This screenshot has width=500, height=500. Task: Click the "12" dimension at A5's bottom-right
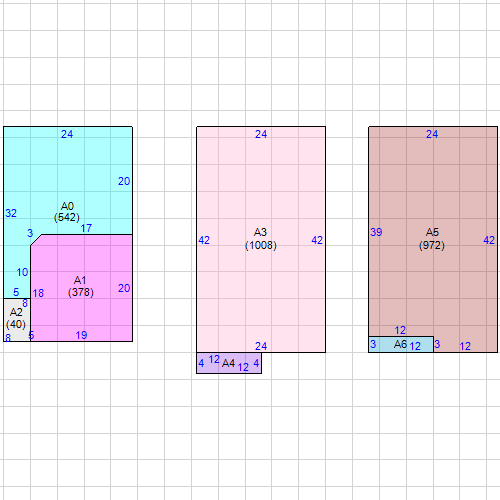point(465,346)
